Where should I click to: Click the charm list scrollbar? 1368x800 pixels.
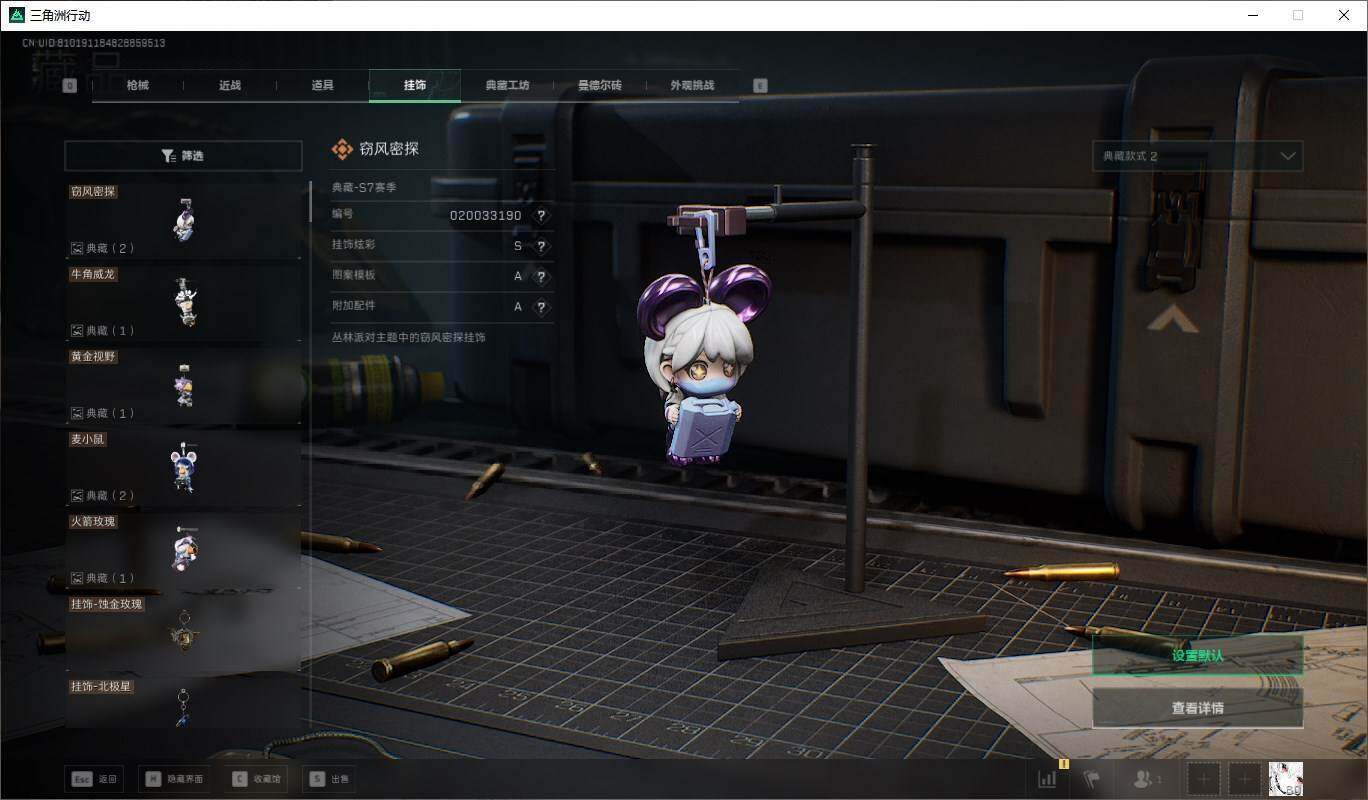tap(310, 200)
